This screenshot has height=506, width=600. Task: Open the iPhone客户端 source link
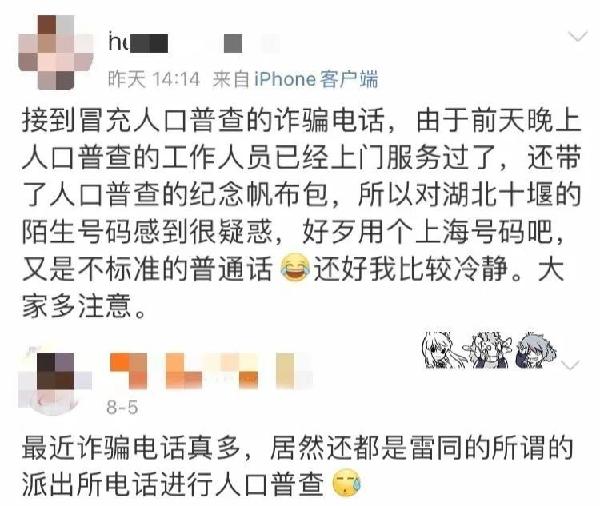click(x=316, y=79)
